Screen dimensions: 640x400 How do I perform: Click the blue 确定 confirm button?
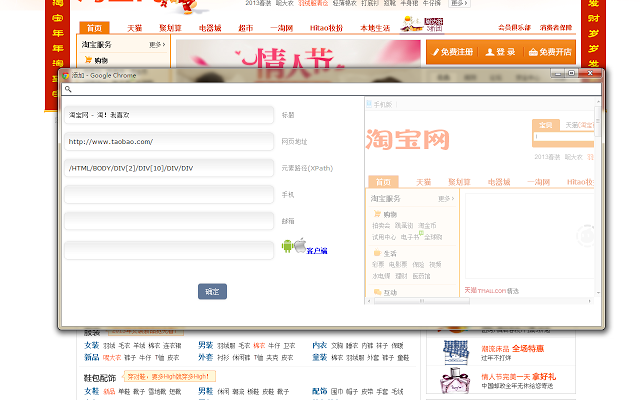pos(212,291)
